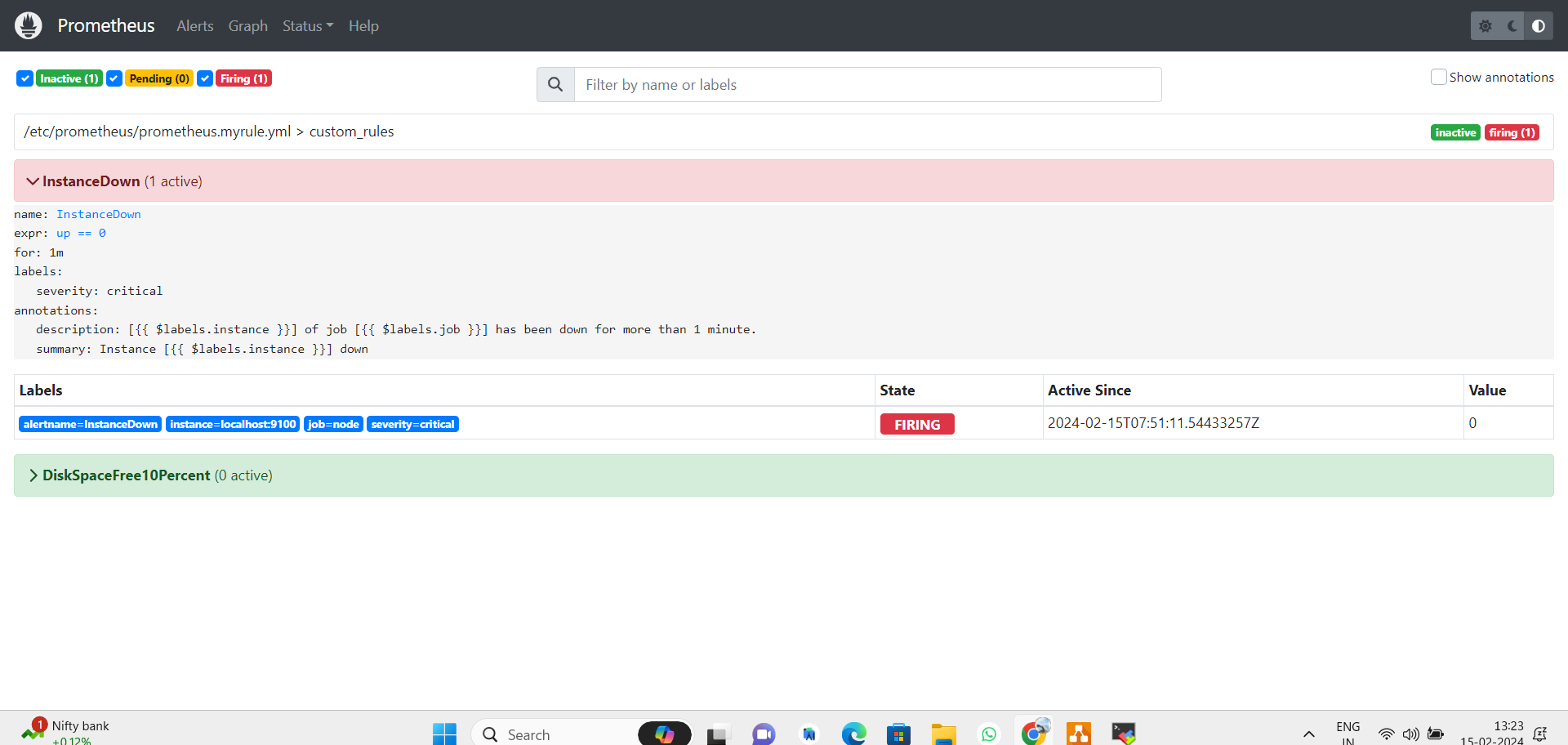Open Microsoft Edge from the taskbar
1568x745 pixels.
coord(854,734)
